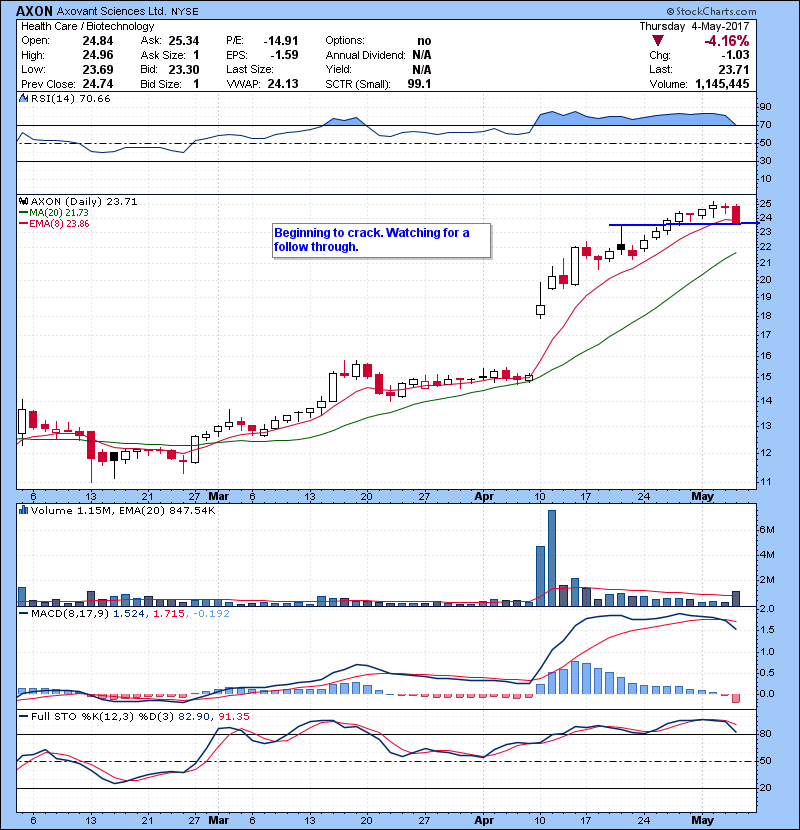Click the stochastic %D value 91.35
The image size is (800, 830).
tap(233, 716)
